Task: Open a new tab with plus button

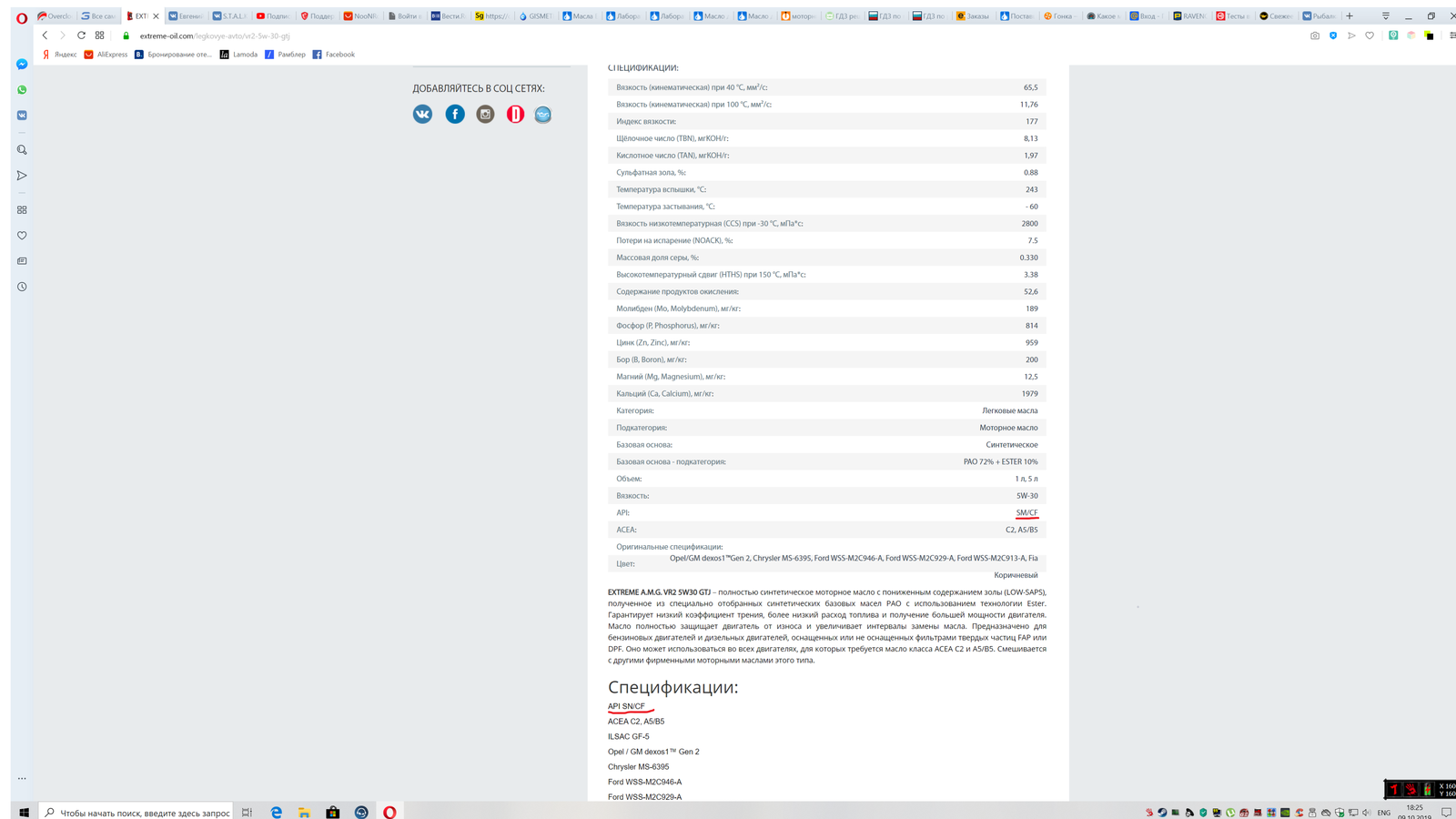Action: pyautogui.click(x=1350, y=15)
